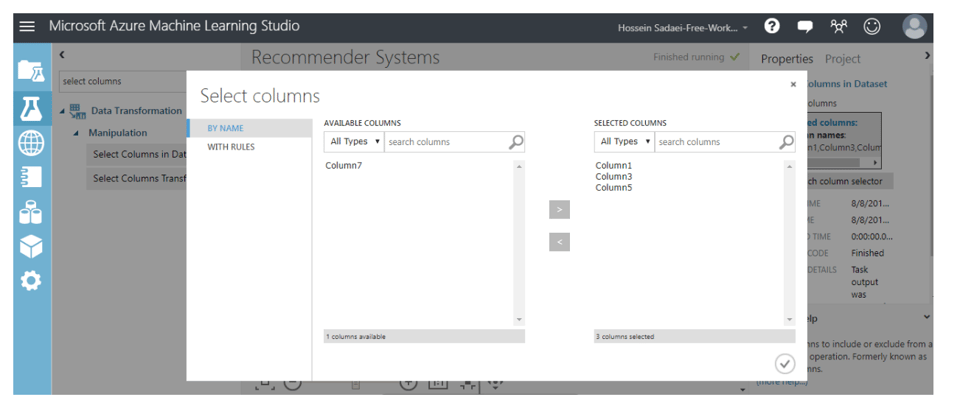
Task: Open the hamburger navigation menu
Action: click(x=27, y=27)
